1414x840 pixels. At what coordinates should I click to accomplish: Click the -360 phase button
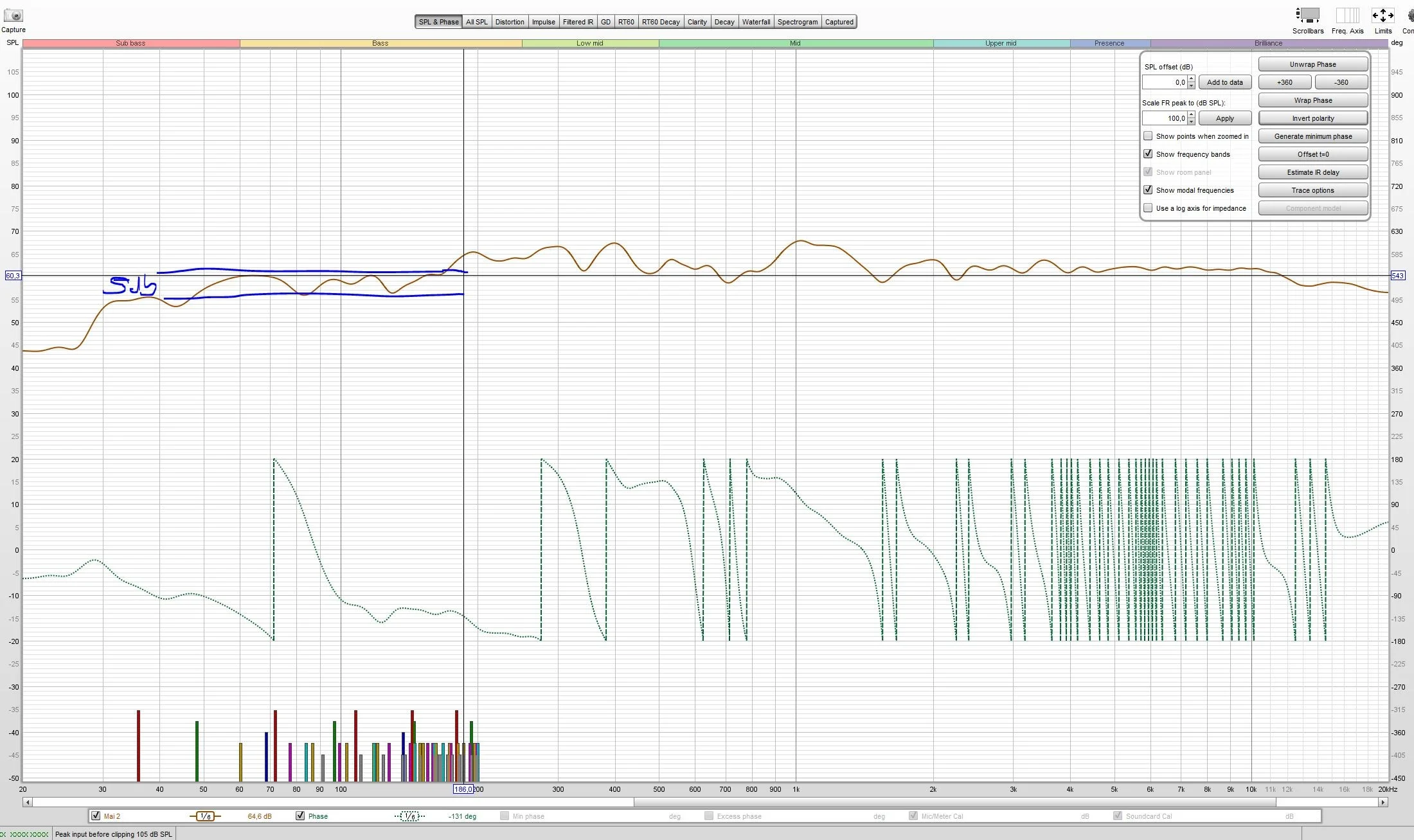click(1341, 82)
